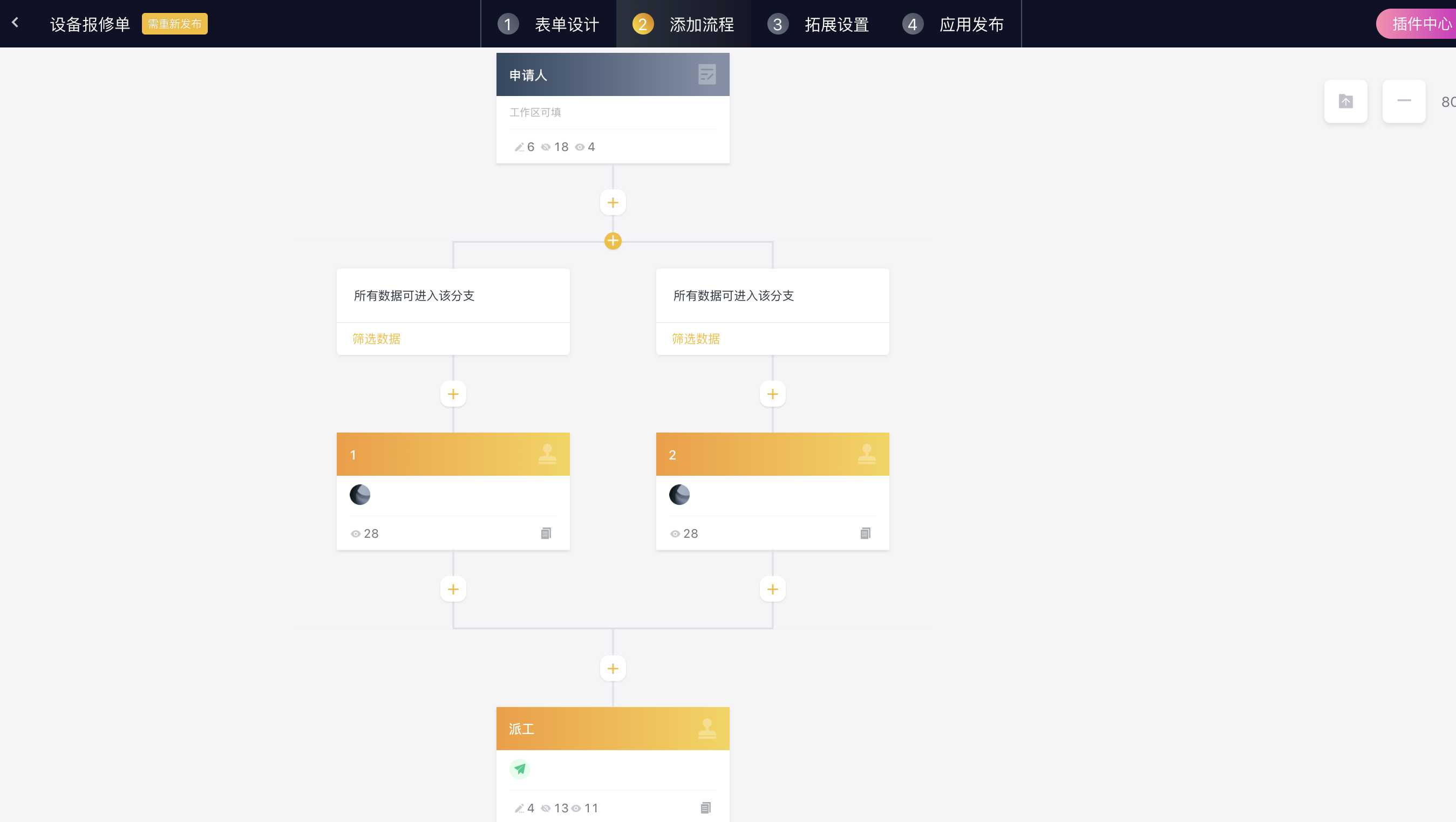This screenshot has height=822, width=1456.
Task: Open the right branch condition card
Action: tap(773, 296)
